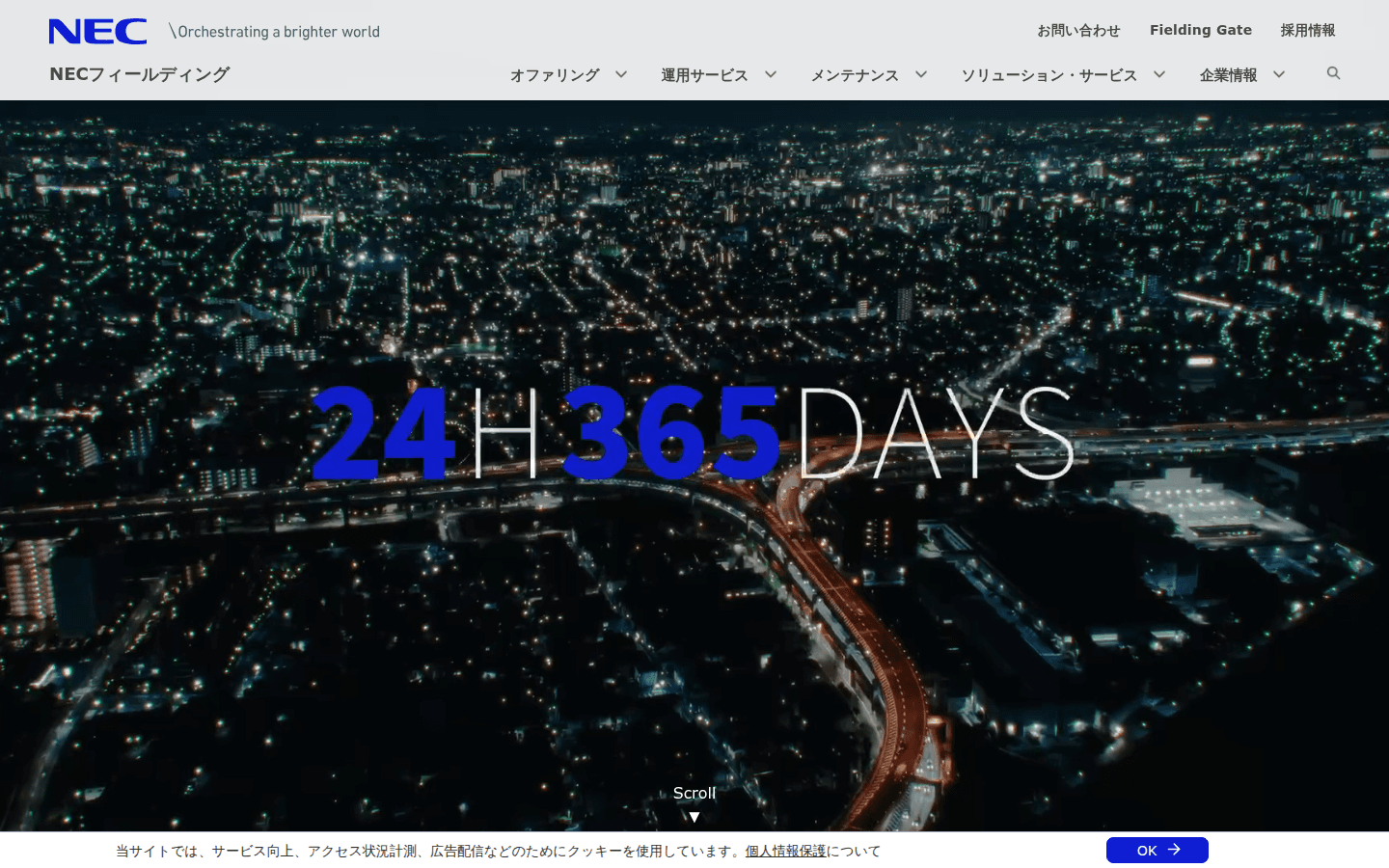Viewport: 1389px width, 868px height.
Task: Open the site search magnifier icon
Action: pyautogui.click(x=1333, y=73)
